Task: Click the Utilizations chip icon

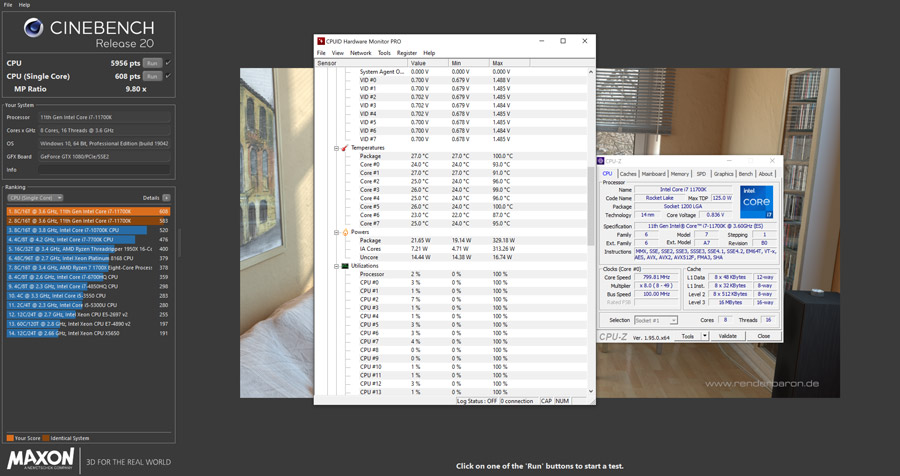Action: tap(345, 266)
